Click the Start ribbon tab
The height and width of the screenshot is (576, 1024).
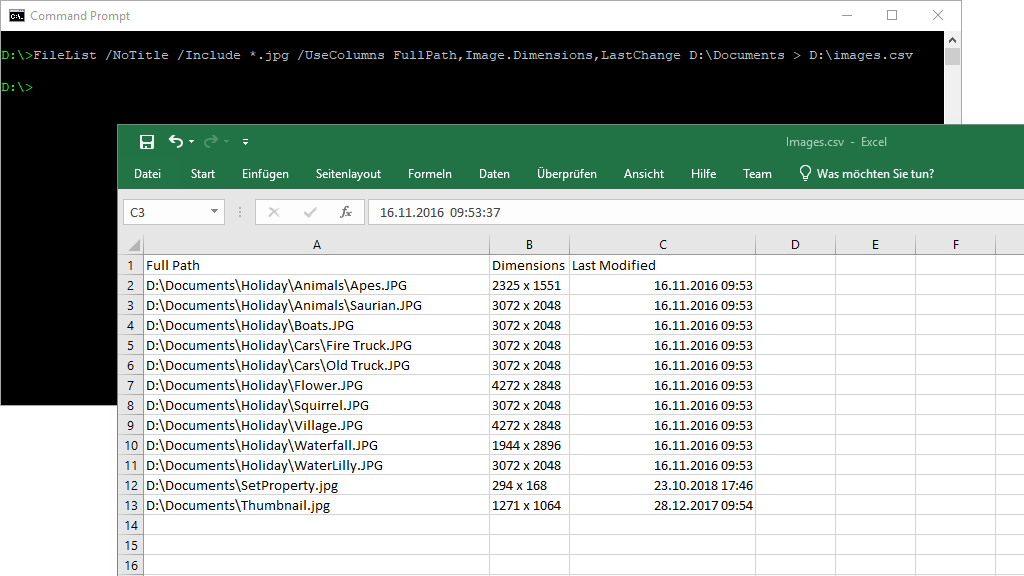click(202, 173)
